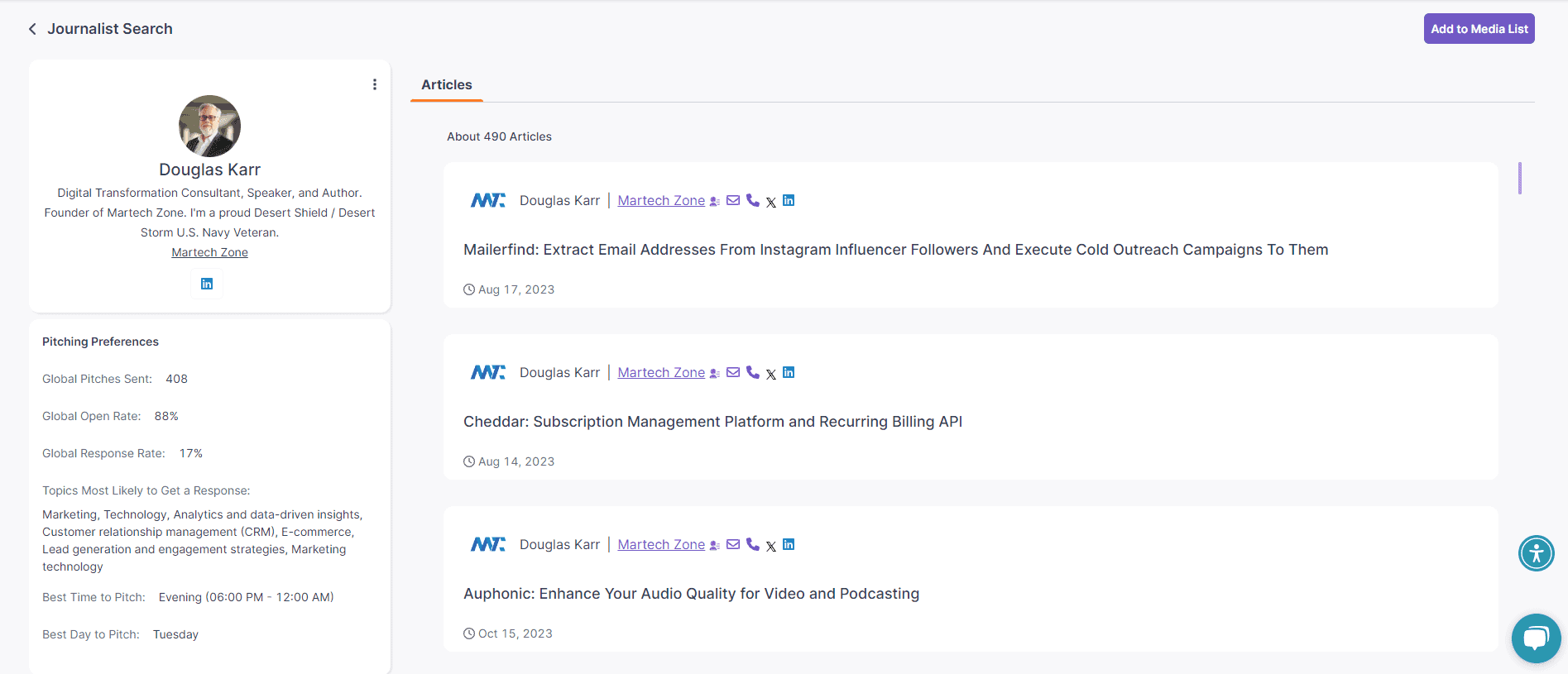This screenshot has width=1568, height=674.
Task: Click the phone icon on Auphonic article
Action: pyautogui.click(x=752, y=544)
